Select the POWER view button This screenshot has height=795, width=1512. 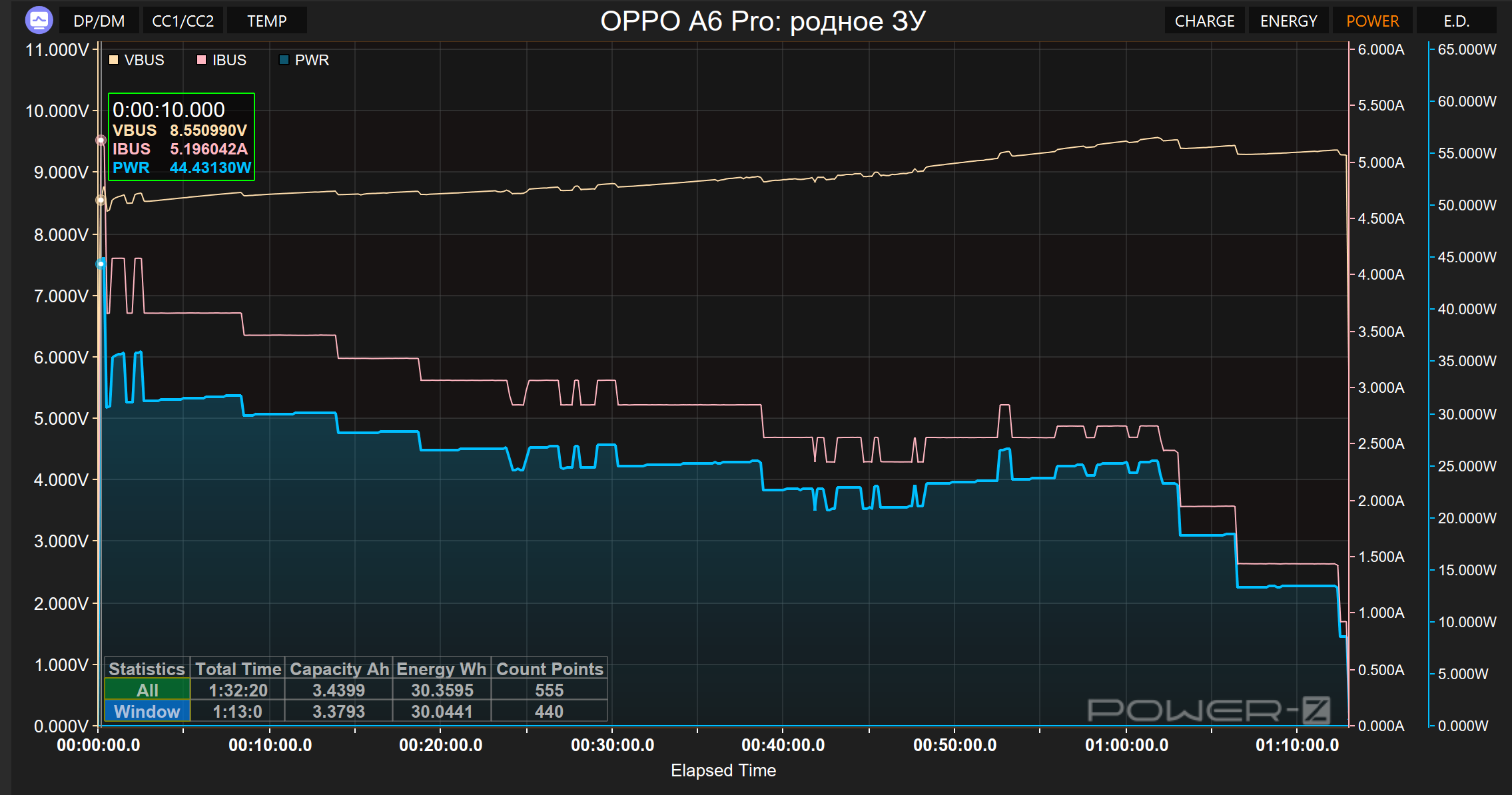point(1372,21)
